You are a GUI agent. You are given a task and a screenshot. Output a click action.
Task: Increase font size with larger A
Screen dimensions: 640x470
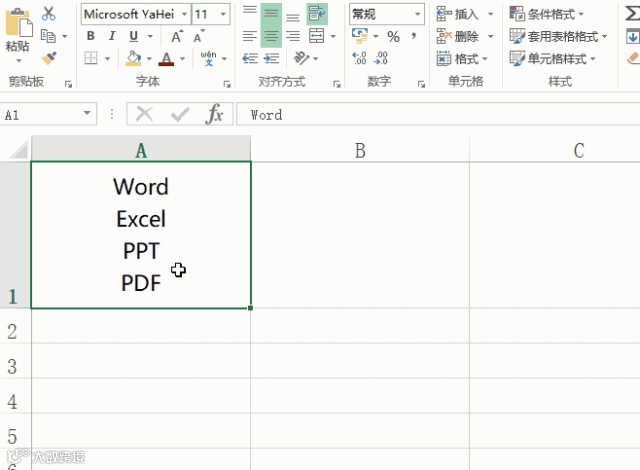point(177,36)
